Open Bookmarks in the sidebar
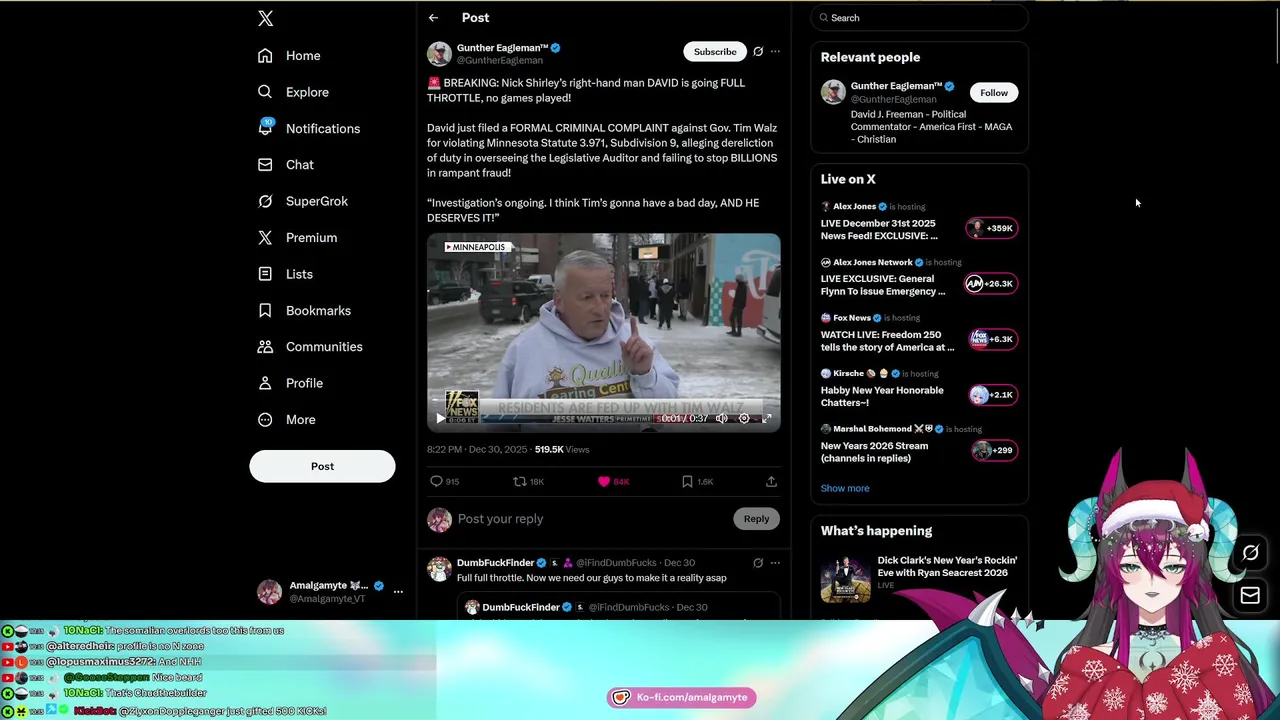Screen dimensions: 1280x720 304,311
